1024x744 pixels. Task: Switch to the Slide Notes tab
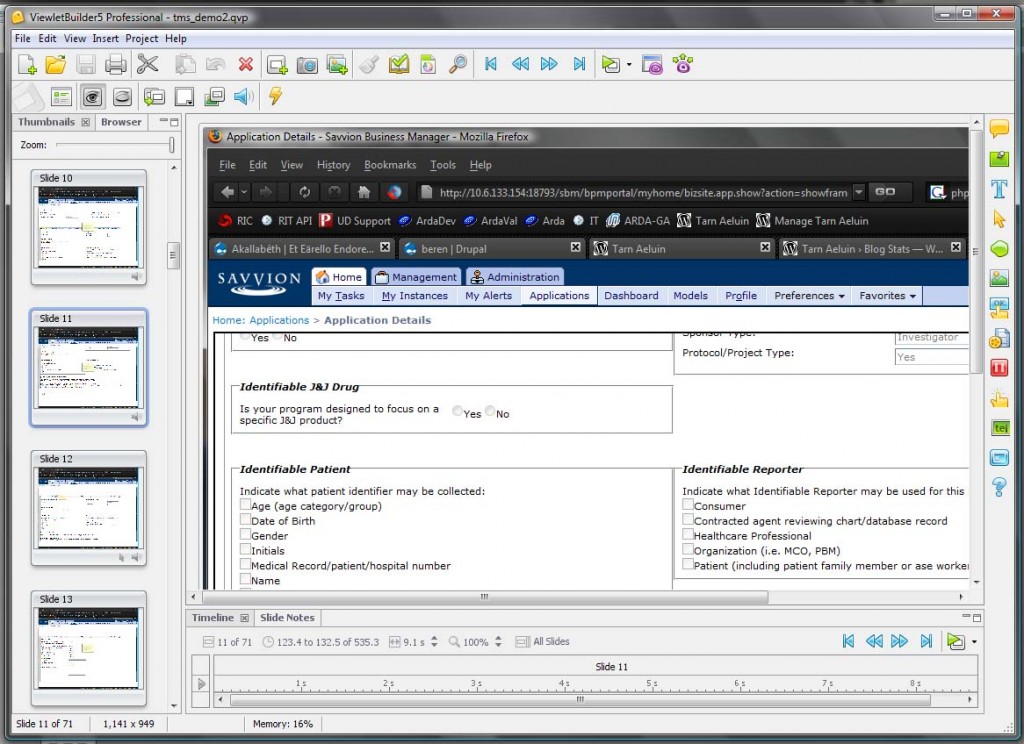[287, 618]
